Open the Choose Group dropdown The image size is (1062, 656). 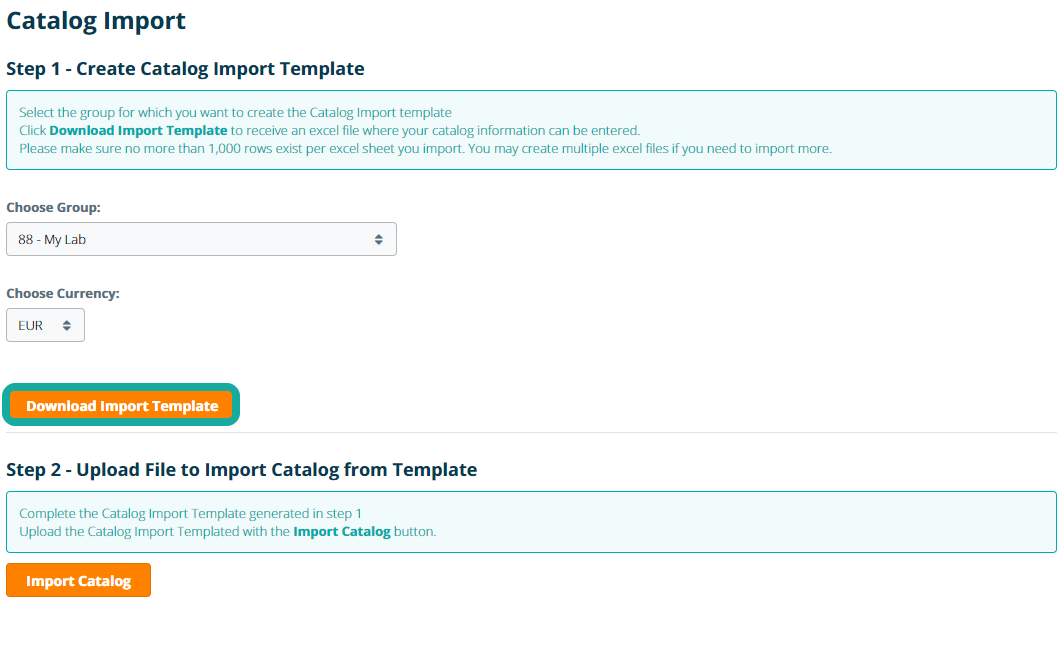point(201,239)
